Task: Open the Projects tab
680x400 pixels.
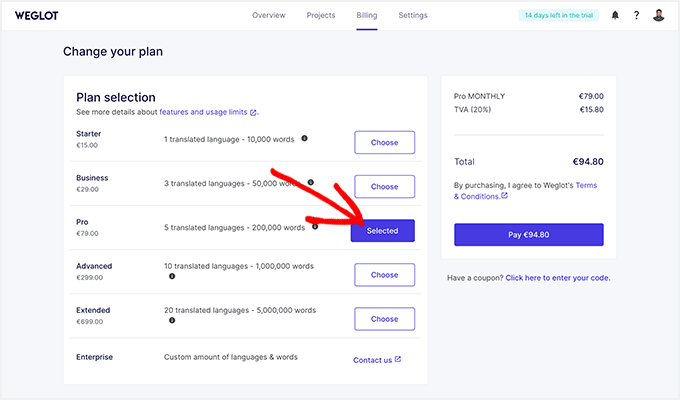Action: pos(321,16)
